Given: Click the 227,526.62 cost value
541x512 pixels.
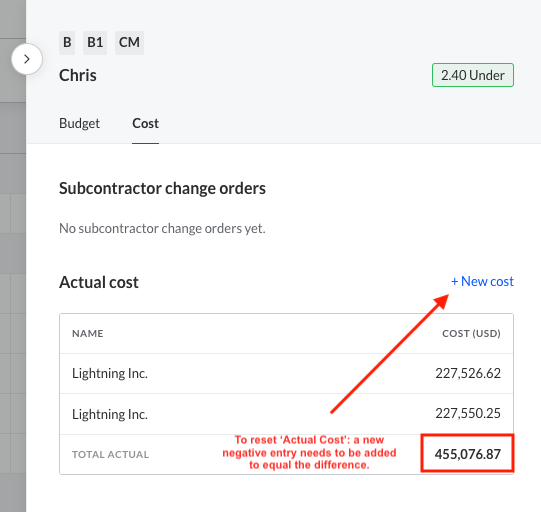Looking at the screenshot, I should coord(468,373).
